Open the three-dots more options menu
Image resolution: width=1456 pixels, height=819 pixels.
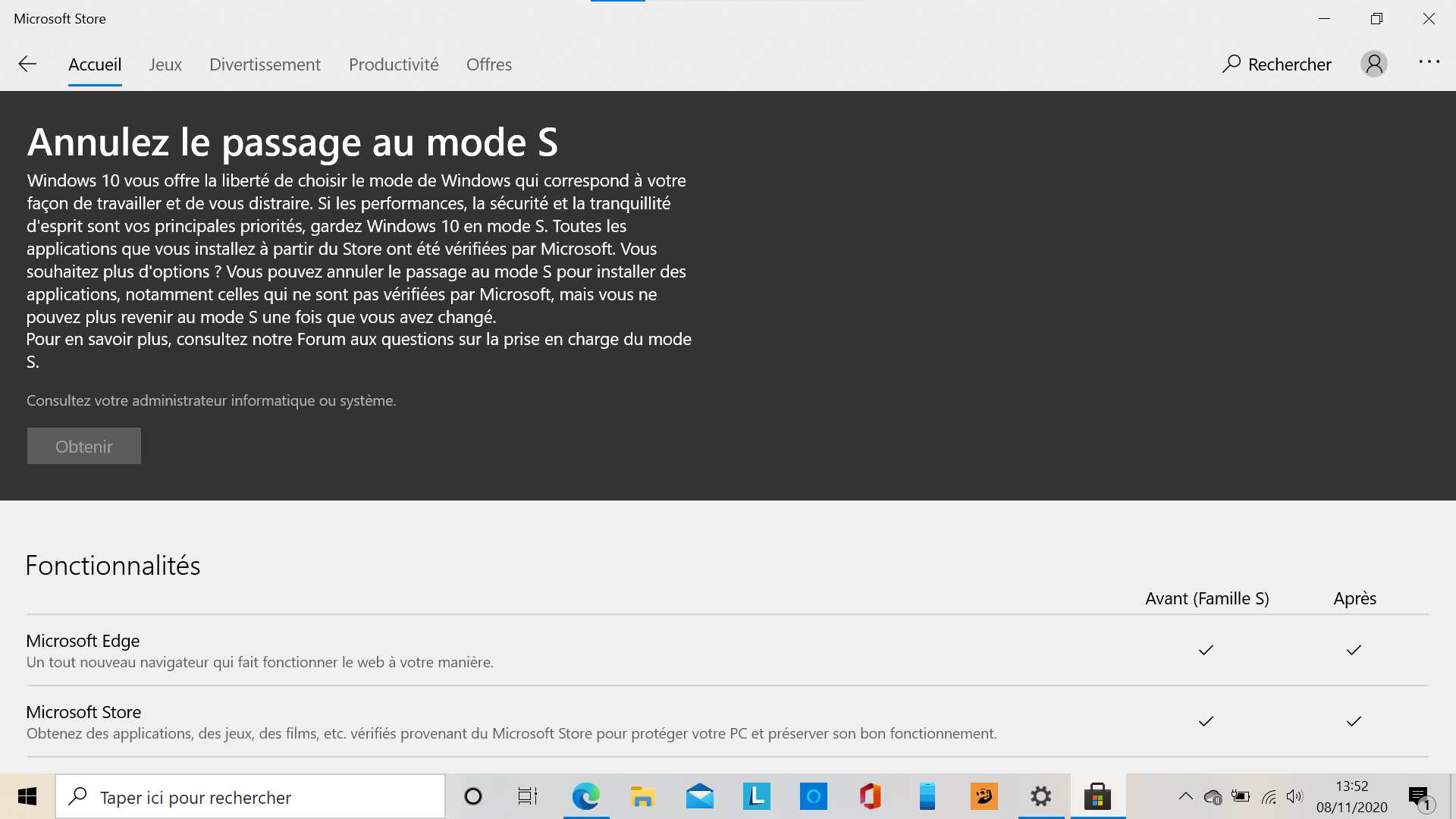point(1429,62)
